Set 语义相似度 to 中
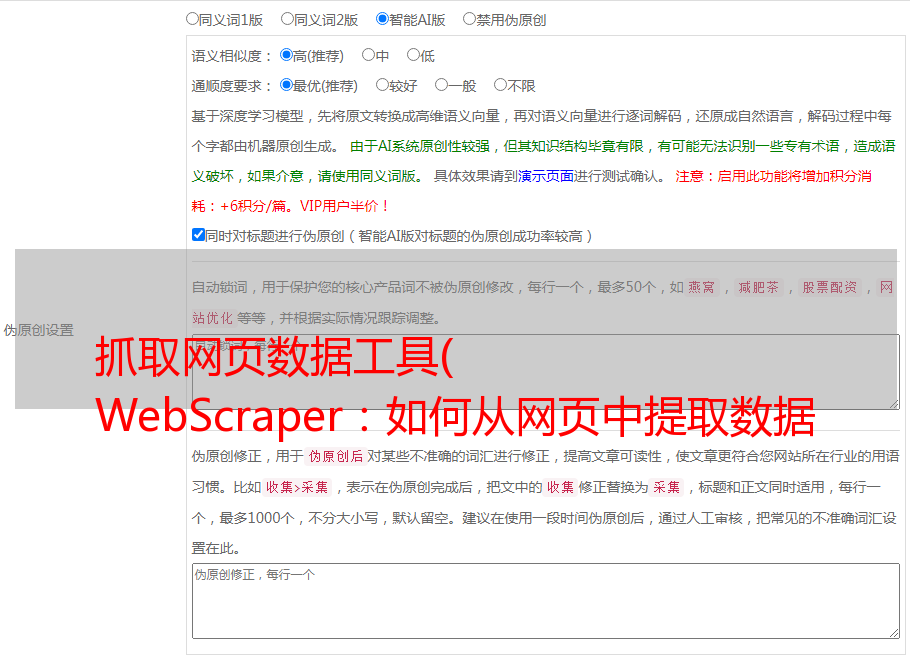Screen dimensions: 911x658 click(368, 55)
